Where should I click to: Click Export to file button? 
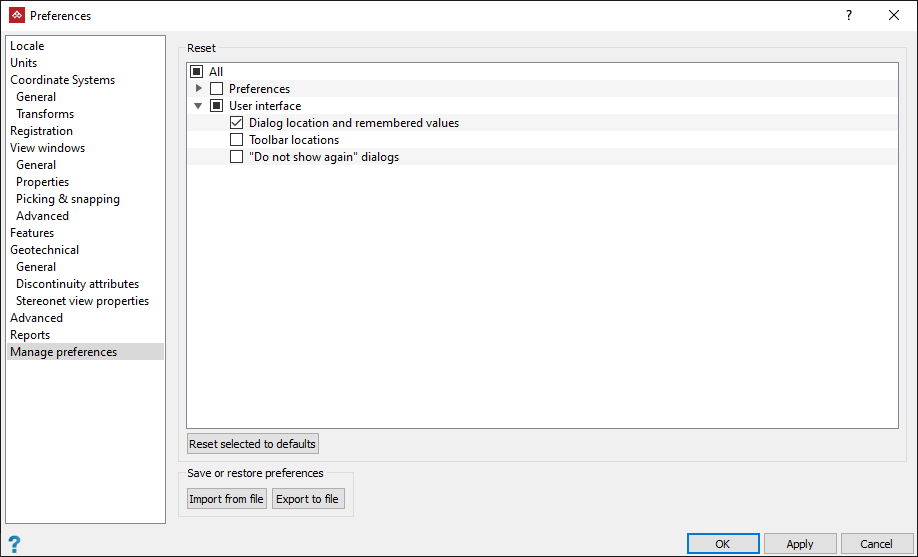(308, 499)
